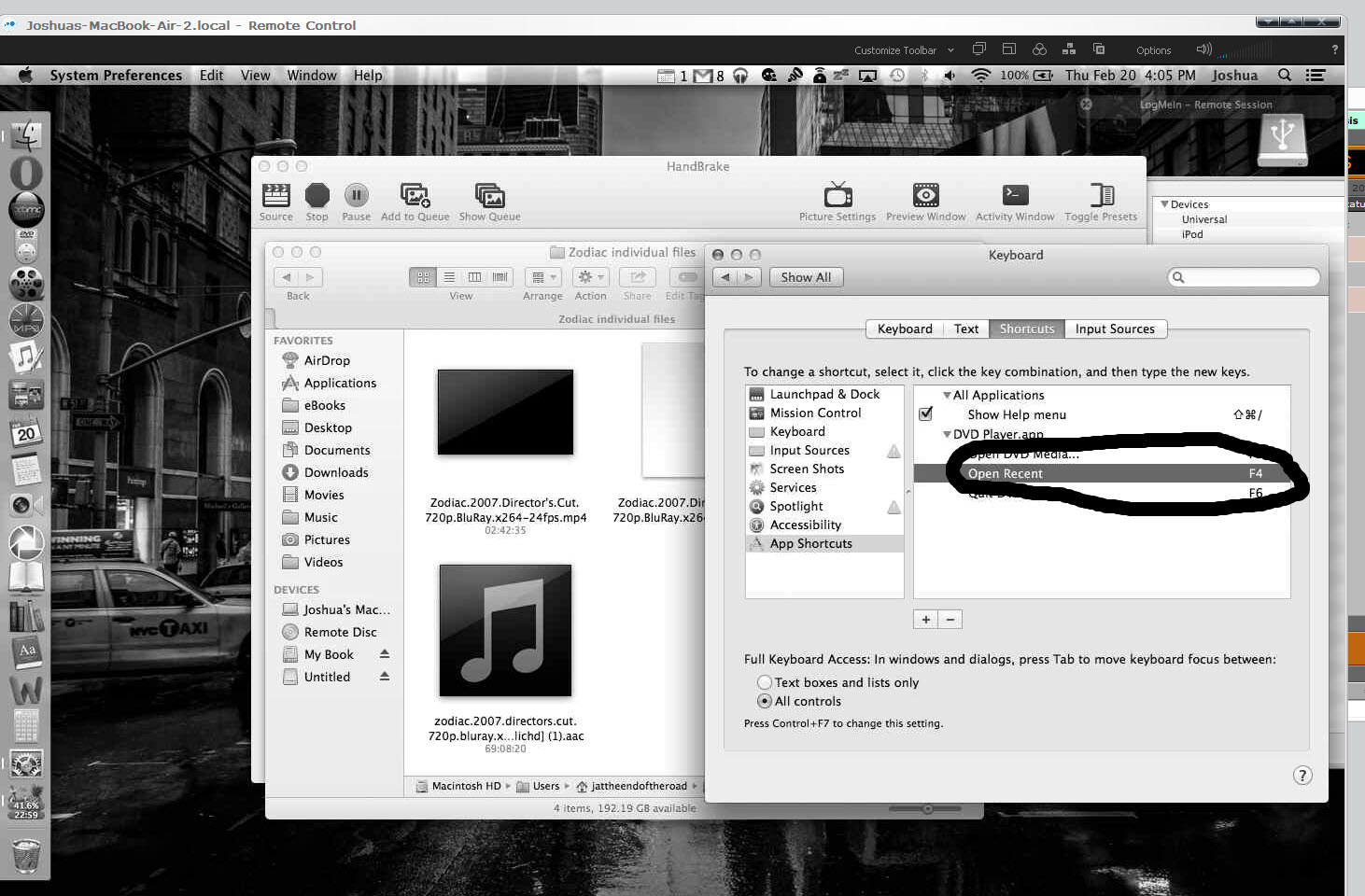Eject the My Book drive

click(x=384, y=653)
